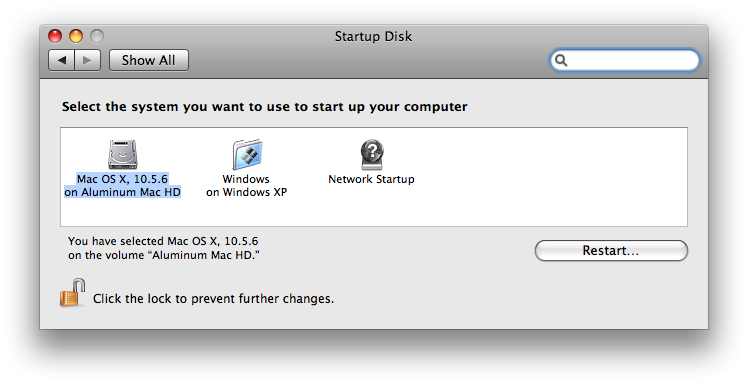Go forward with the right arrow button
This screenshot has height=384, width=748.
(87, 60)
